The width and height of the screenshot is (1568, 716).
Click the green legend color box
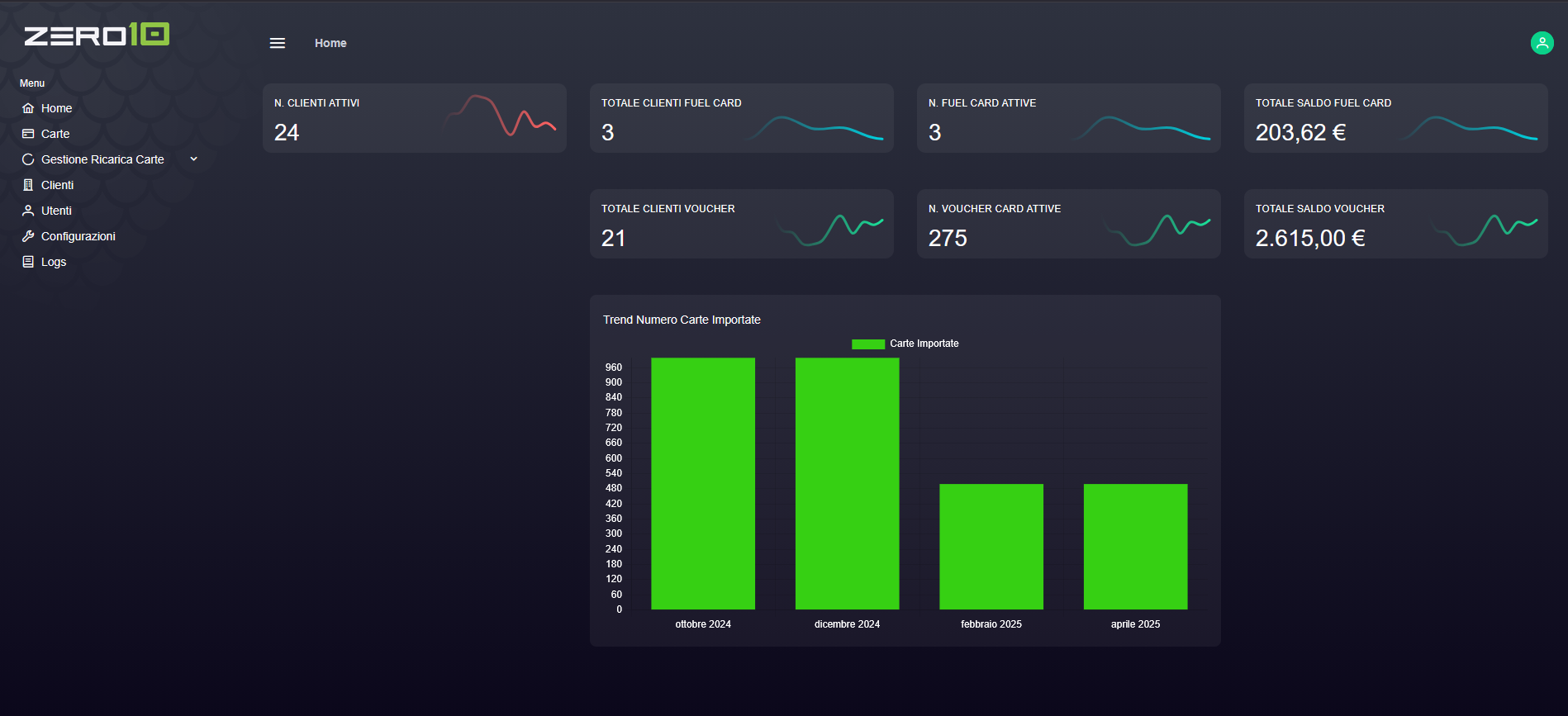pyautogui.click(x=867, y=344)
